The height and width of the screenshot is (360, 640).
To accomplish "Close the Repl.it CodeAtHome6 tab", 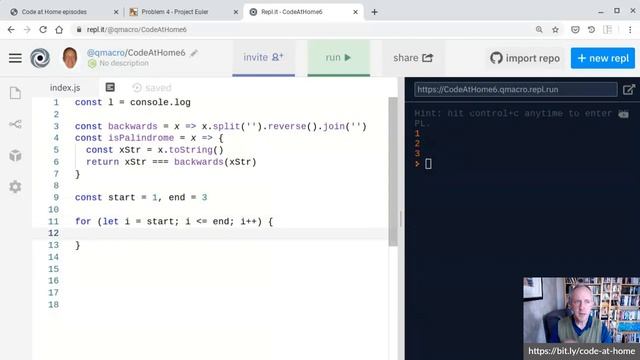I will pos(355,12).
